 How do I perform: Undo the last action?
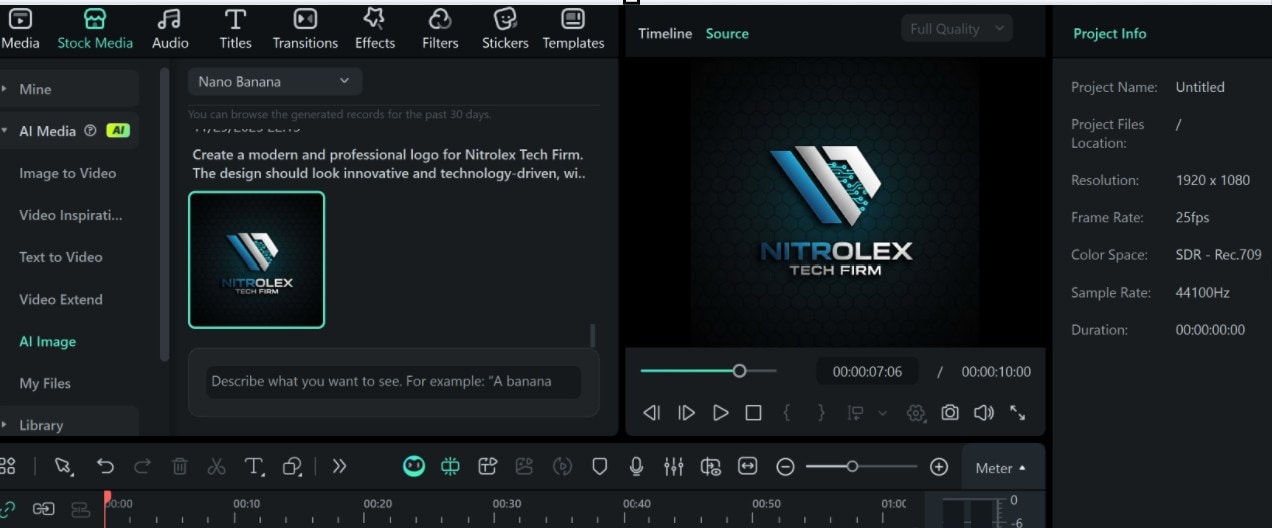click(x=105, y=466)
